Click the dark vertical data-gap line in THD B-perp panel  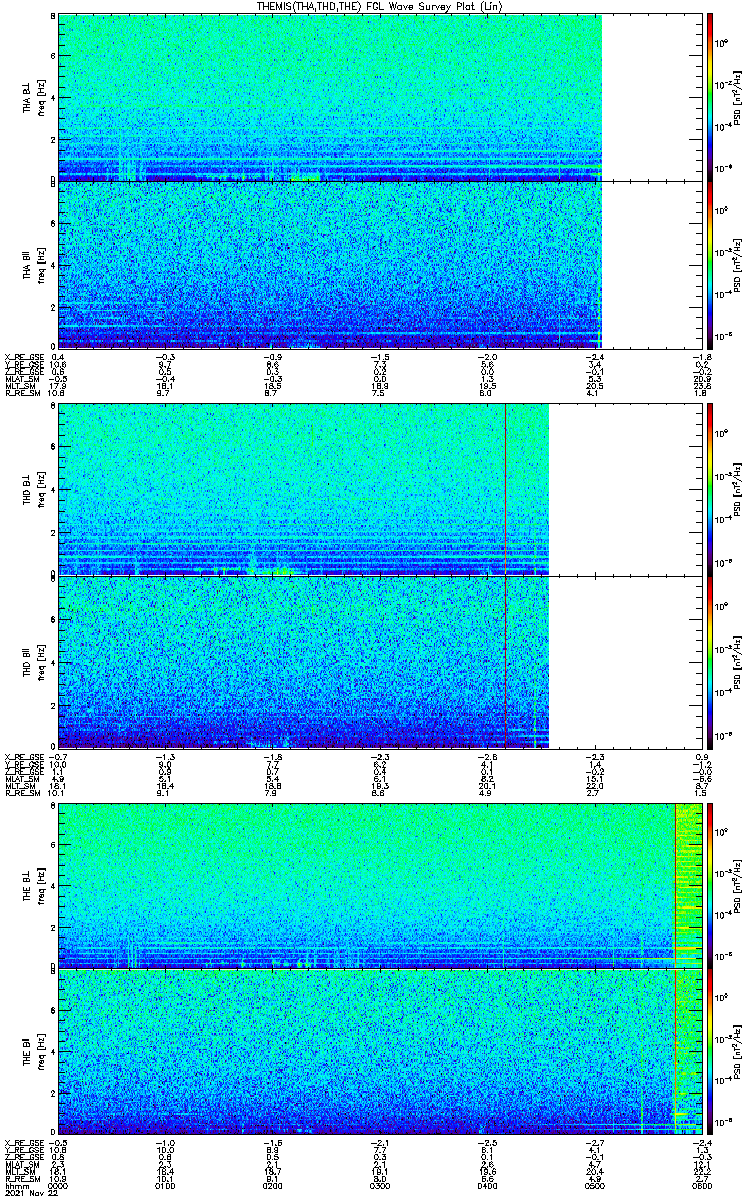(506, 488)
